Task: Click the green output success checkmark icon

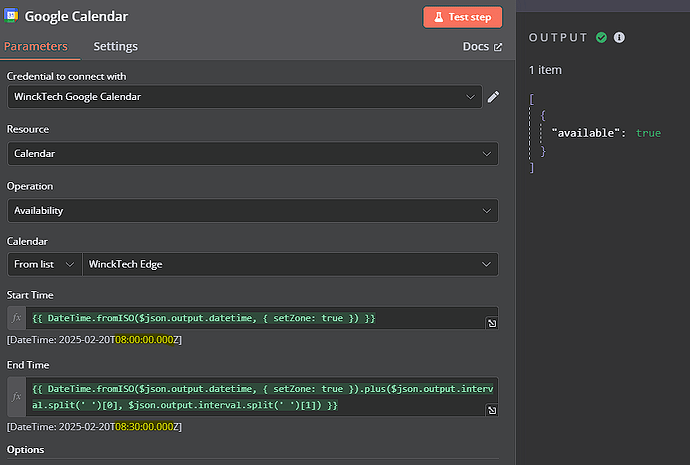Action: 601,38
